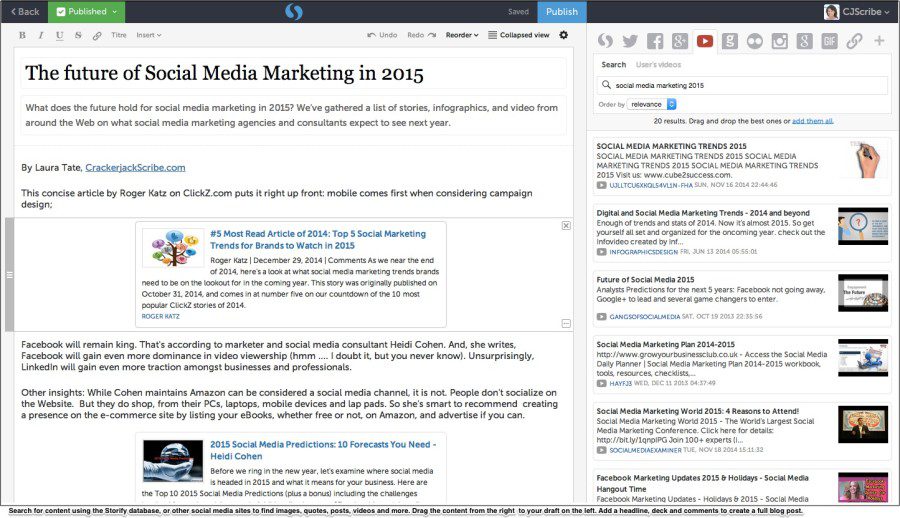
Task: Click the ClickZ article colorful tree thumbnail
Action: pos(173,248)
